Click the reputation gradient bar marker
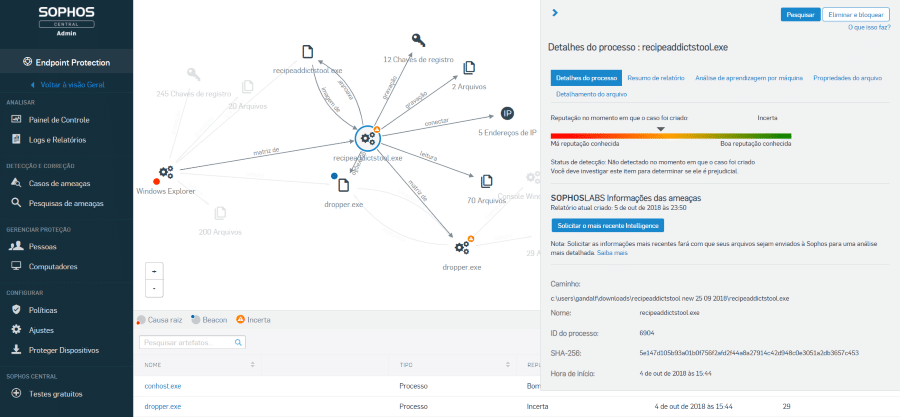 coord(661,129)
